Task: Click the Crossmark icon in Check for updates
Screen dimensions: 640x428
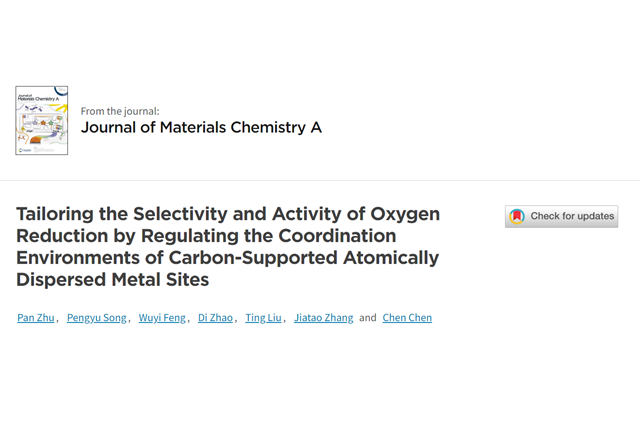Action: click(x=517, y=216)
